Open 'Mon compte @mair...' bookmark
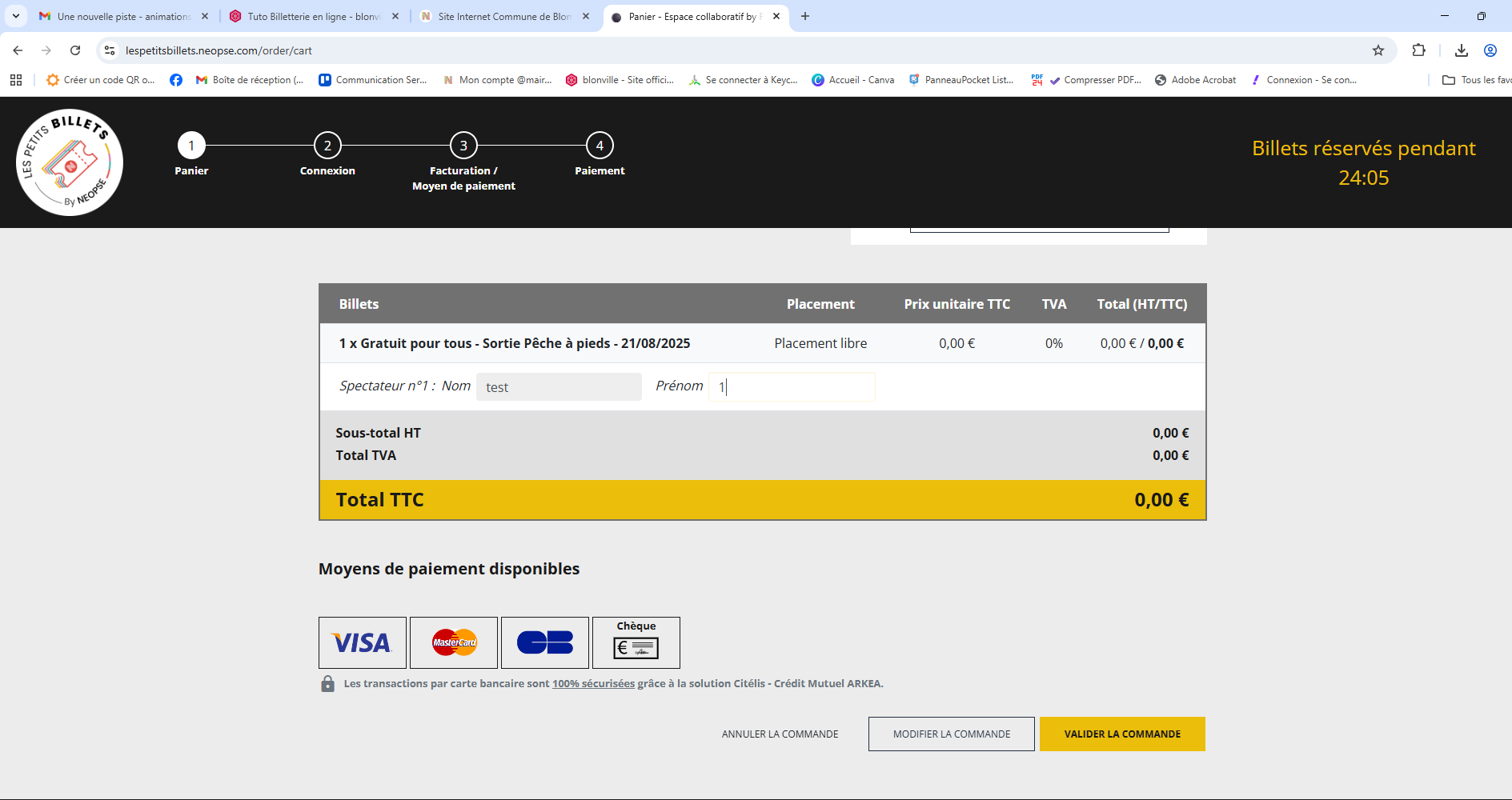Image resolution: width=1512 pixels, height=800 pixels. [497, 80]
